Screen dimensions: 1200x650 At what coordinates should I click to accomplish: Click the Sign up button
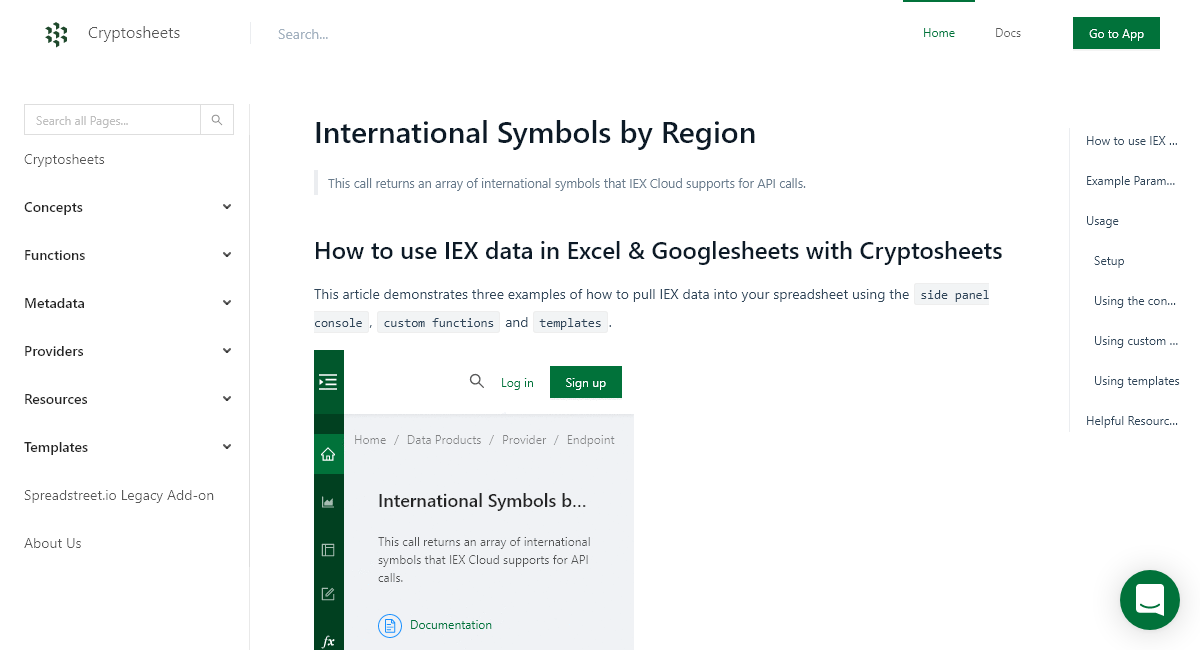(585, 382)
